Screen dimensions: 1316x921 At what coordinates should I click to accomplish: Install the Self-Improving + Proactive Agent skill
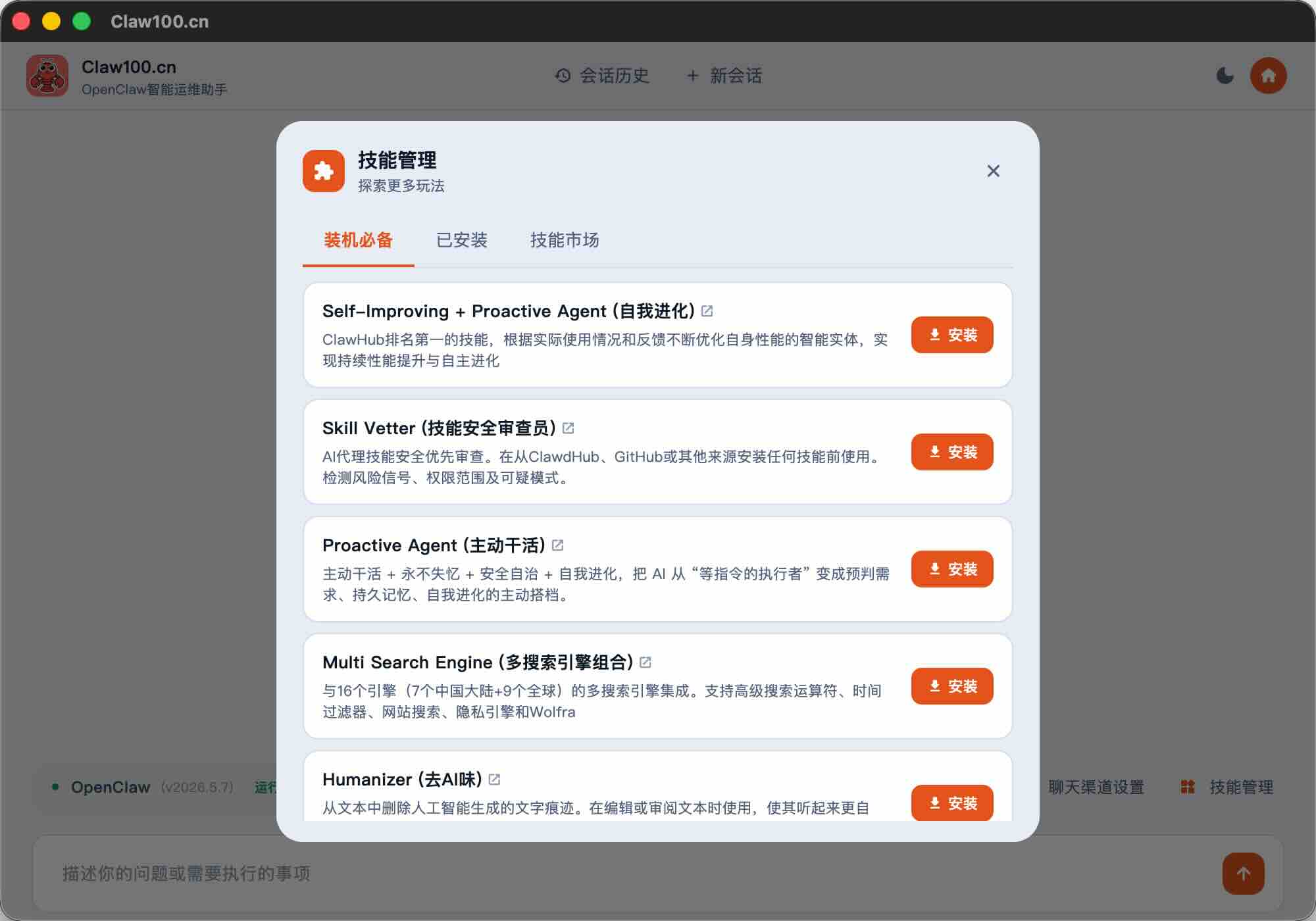point(952,335)
